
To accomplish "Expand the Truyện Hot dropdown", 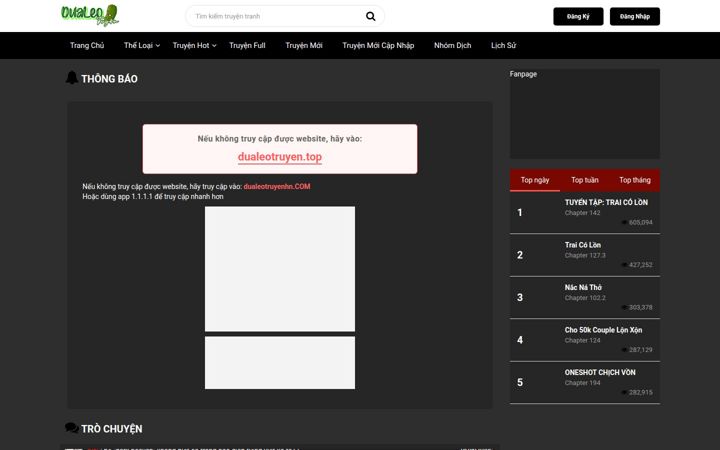I will pyautogui.click(x=194, y=45).
